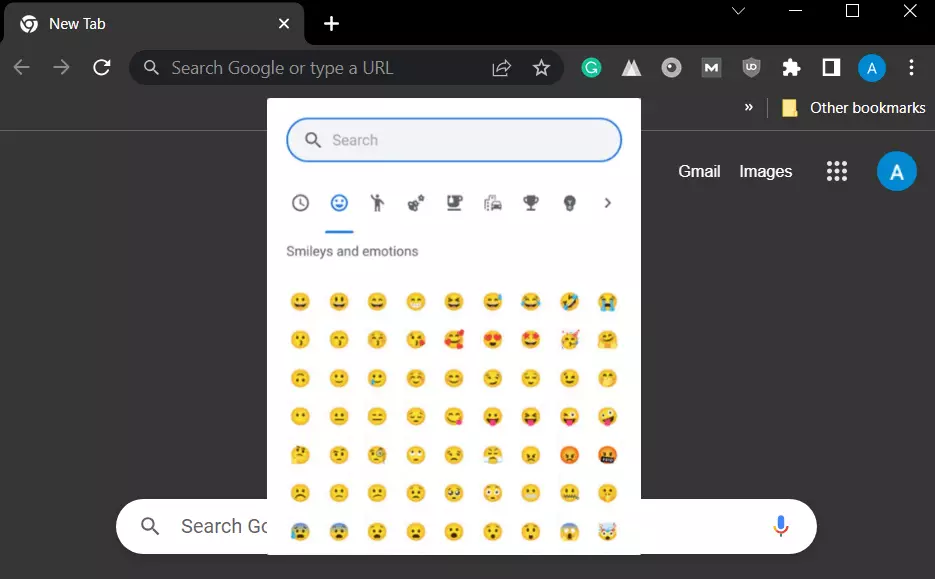Open Chrome's side panel icon
Viewport: 935px width, 579px height.
point(831,67)
